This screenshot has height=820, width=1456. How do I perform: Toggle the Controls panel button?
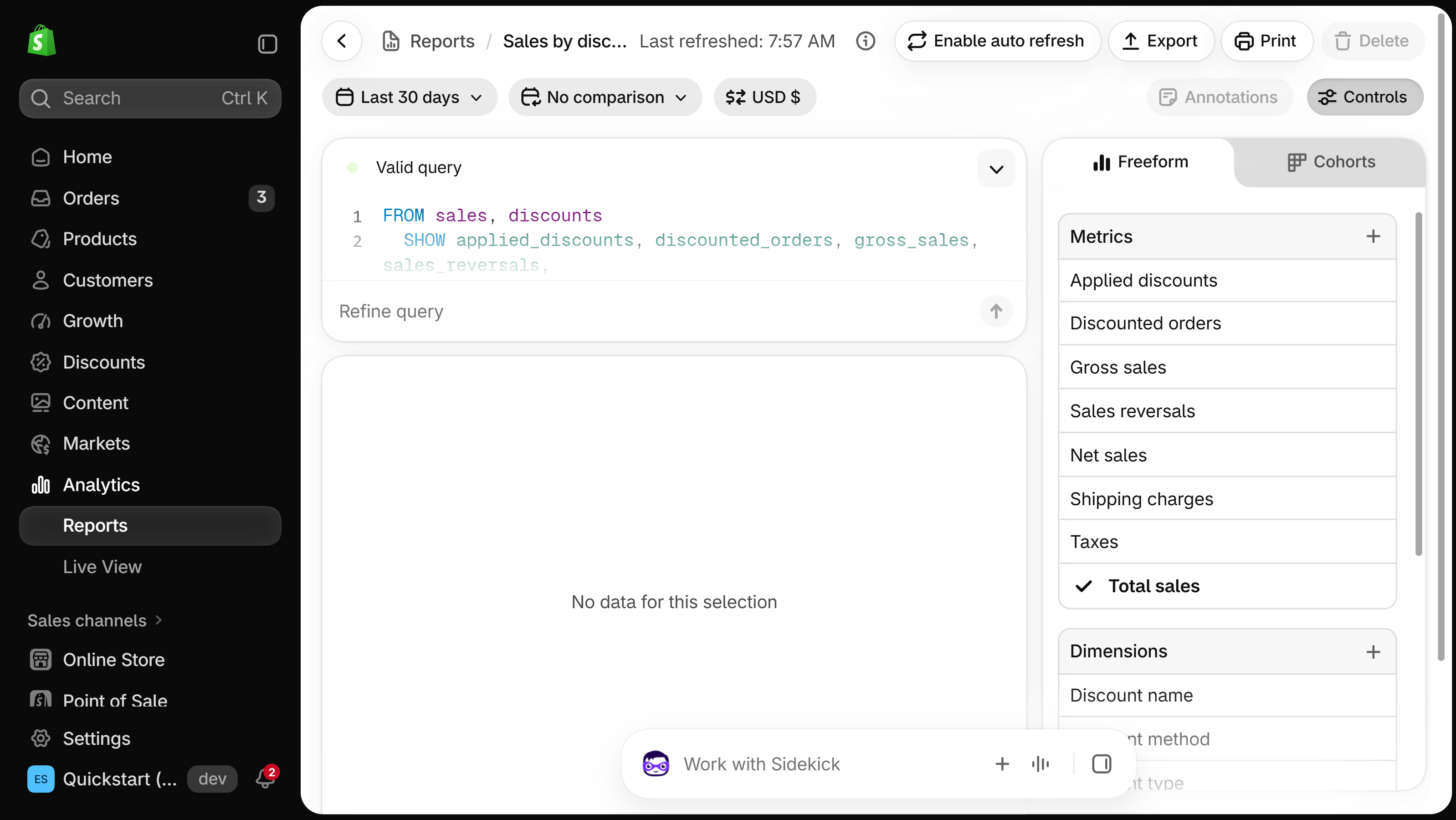point(1364,97)
